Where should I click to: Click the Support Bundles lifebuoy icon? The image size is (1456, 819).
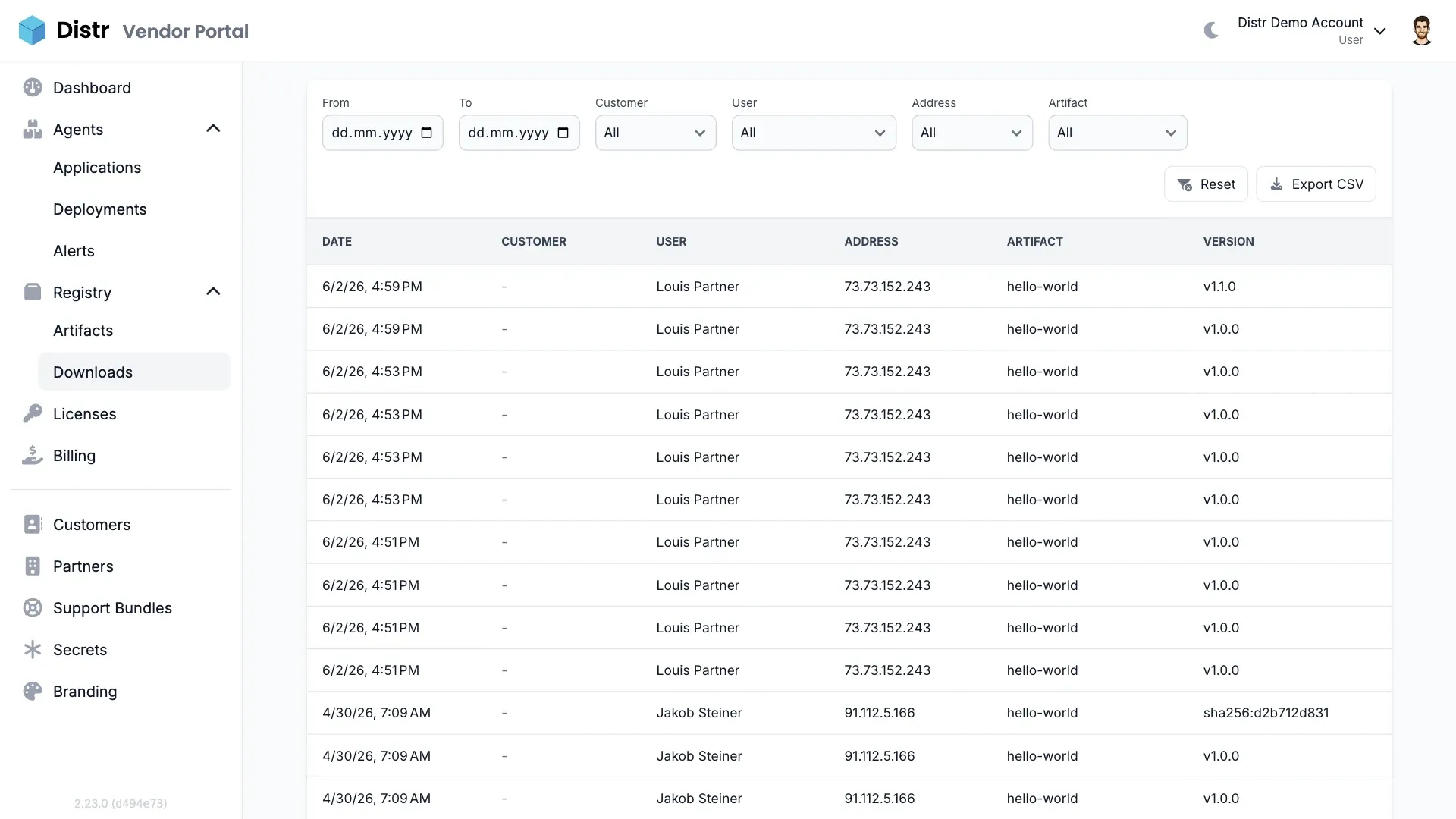33,607
